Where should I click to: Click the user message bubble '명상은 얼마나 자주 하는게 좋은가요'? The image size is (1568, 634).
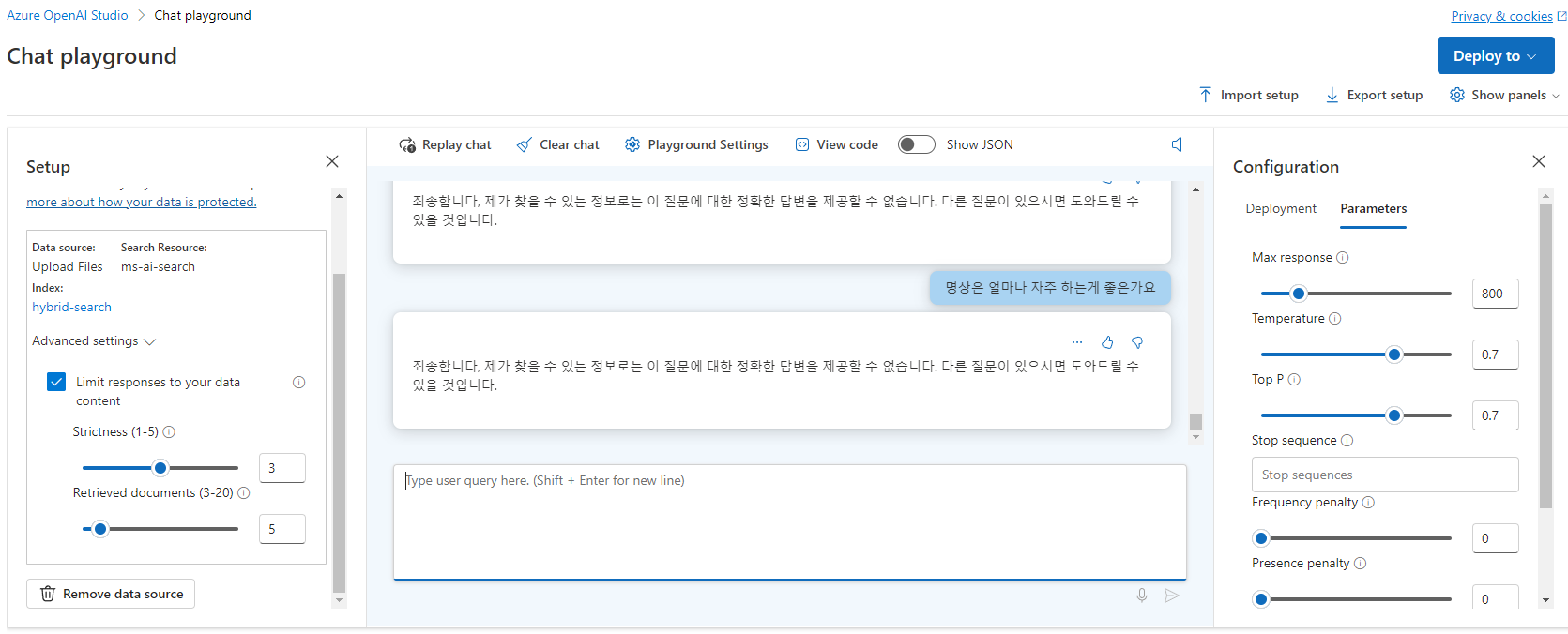[1050, 288]
